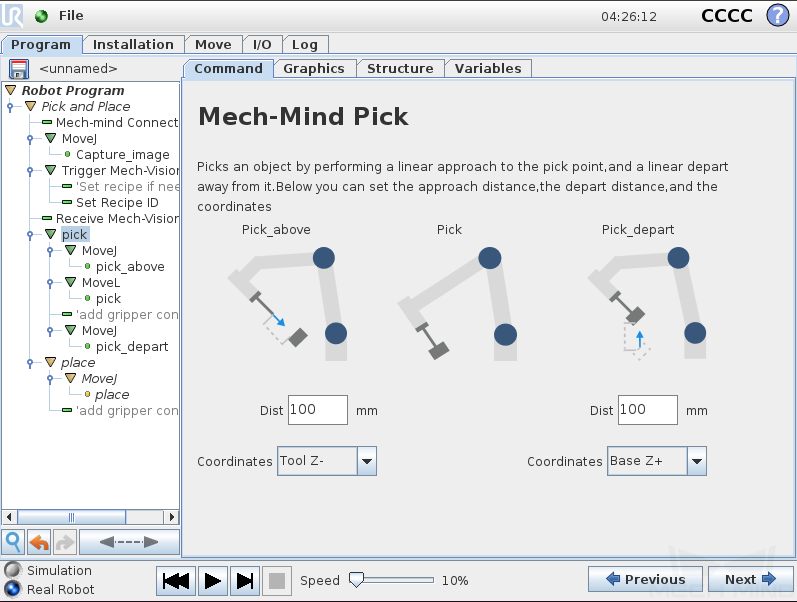797x602 pixels.
Task: Select the place waypoint with yellow dot
Action: pos(112,395)
